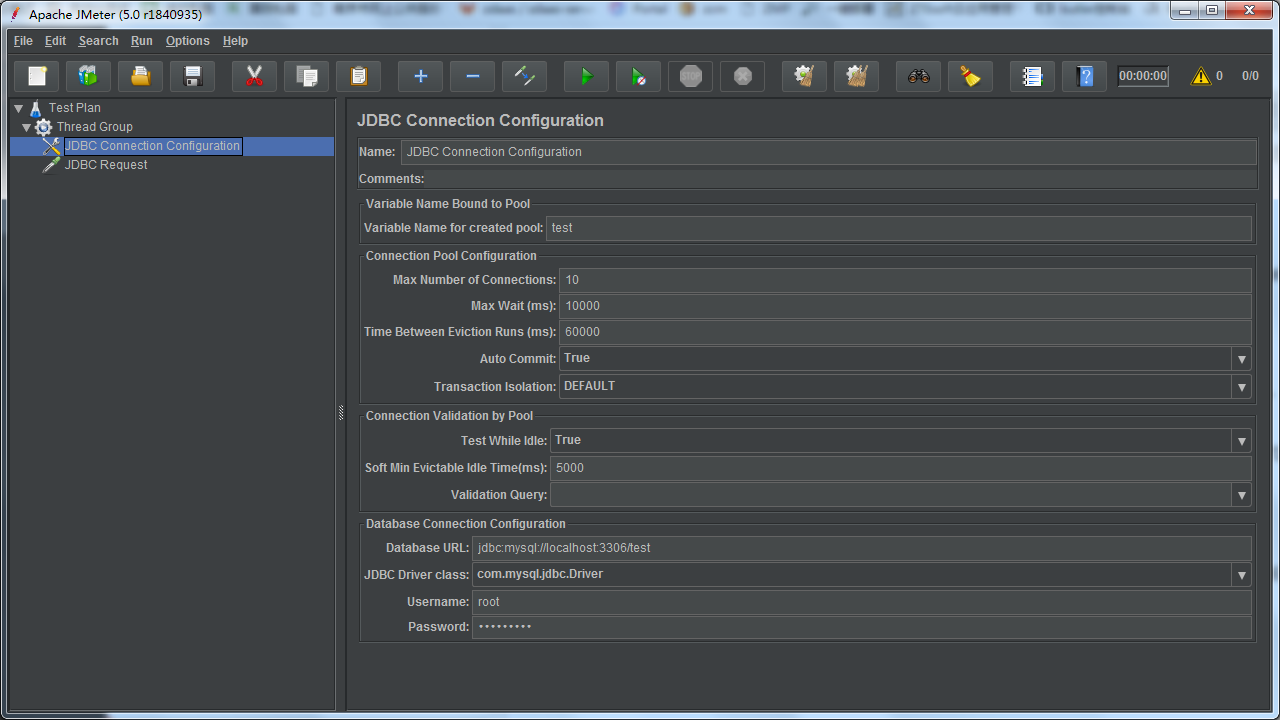Viewport: 1280px width, 720px height.
Task: Click the Shutdown threads toolbar icon
Action: tap(742, 76)
